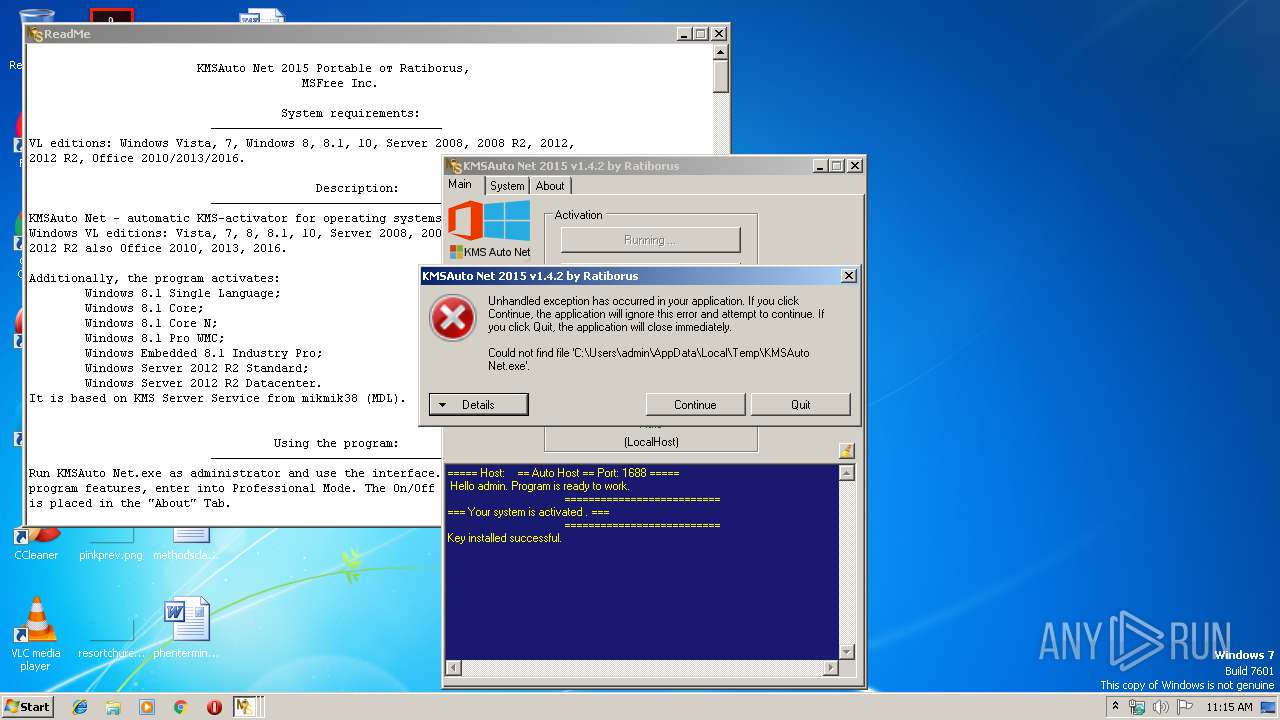Screen dimensions: 1280x720
Task: Open the Start menu
Action: [27, 706]
